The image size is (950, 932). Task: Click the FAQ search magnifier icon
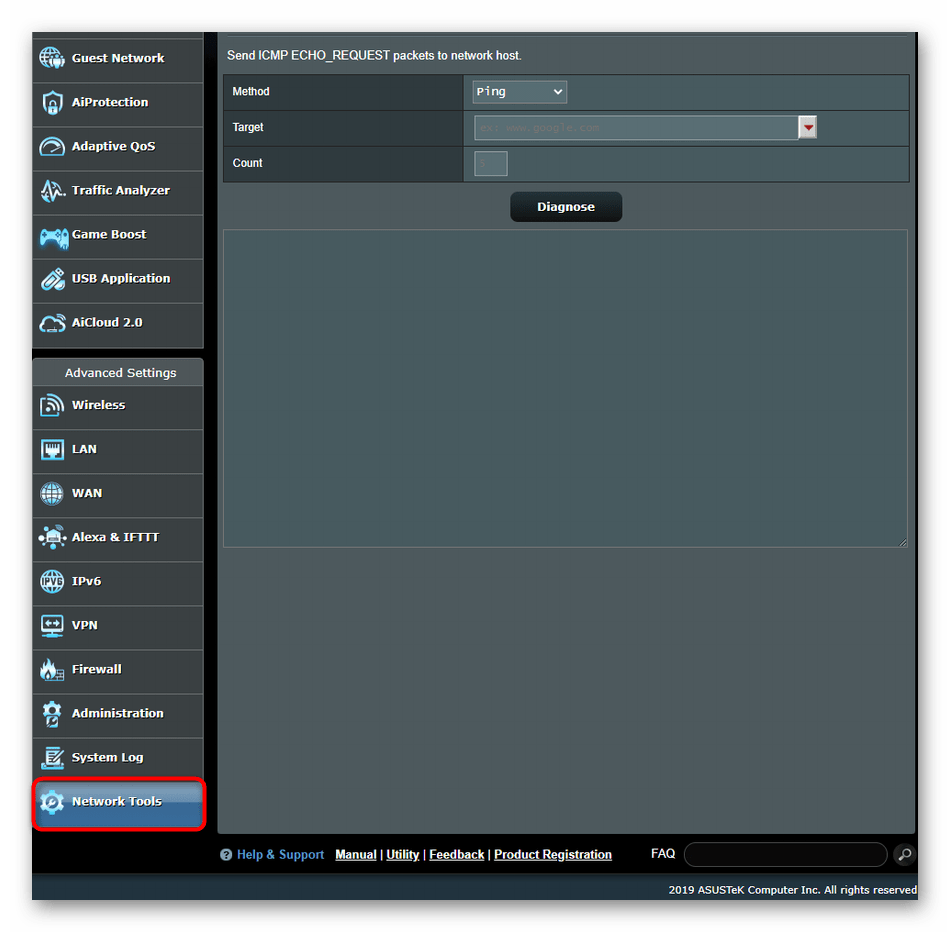pos(905,854)
